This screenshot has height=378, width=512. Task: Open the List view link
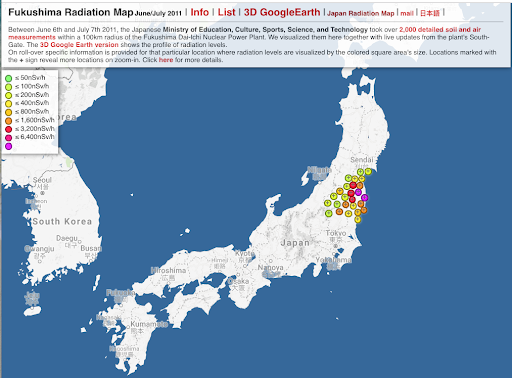point(226,12)
